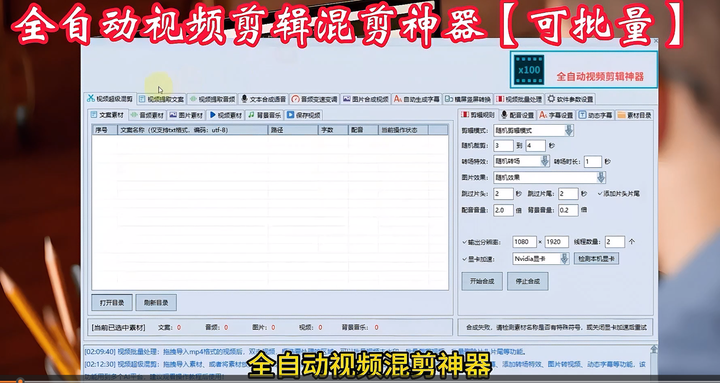The height and width of the screenshot is (383, 720).
Task: Click the 转场时长 input field
Action: point(593,162)
